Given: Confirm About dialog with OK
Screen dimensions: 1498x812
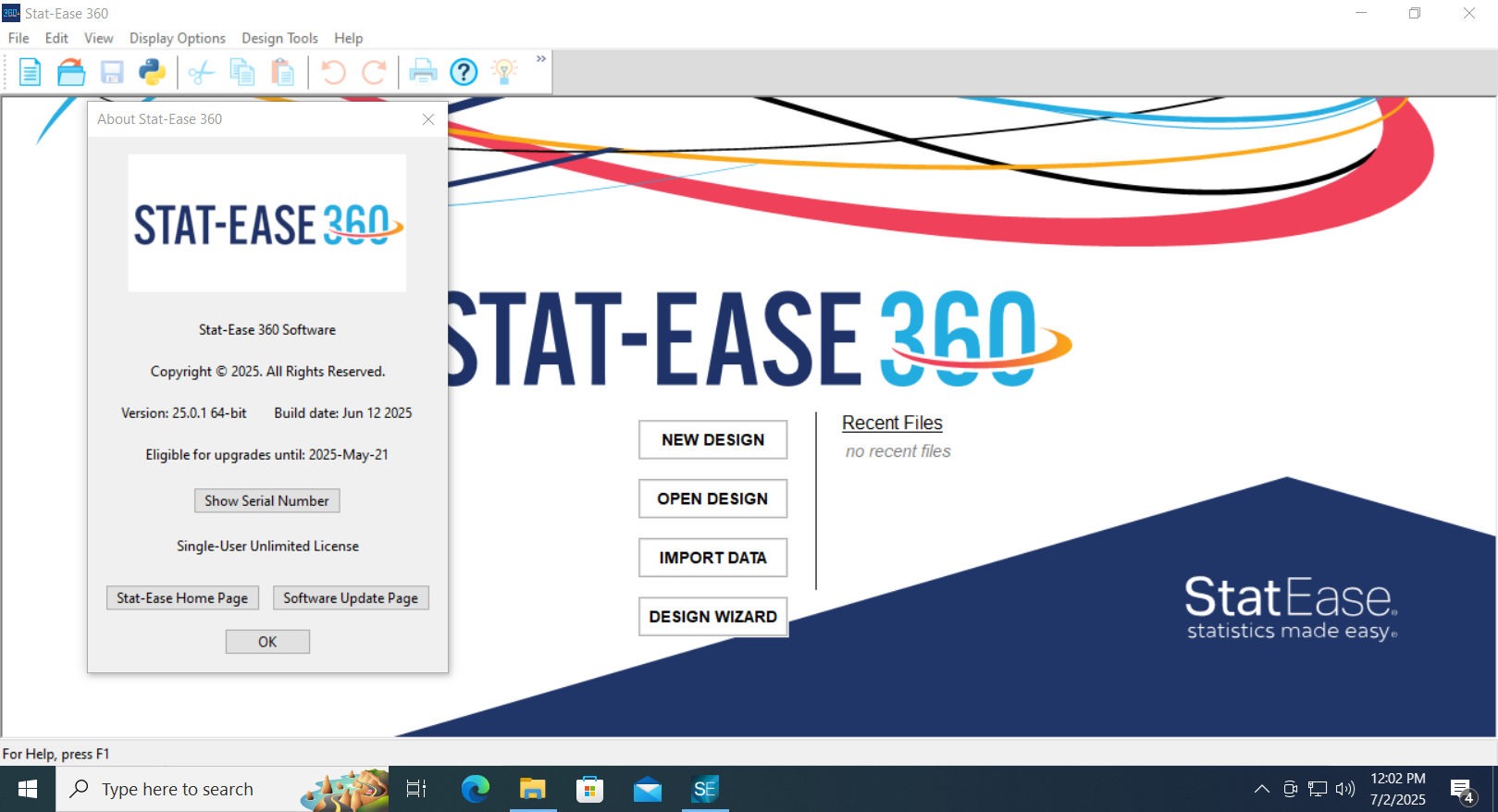Looking at the screenshot, I should click(x=267, y=642).
